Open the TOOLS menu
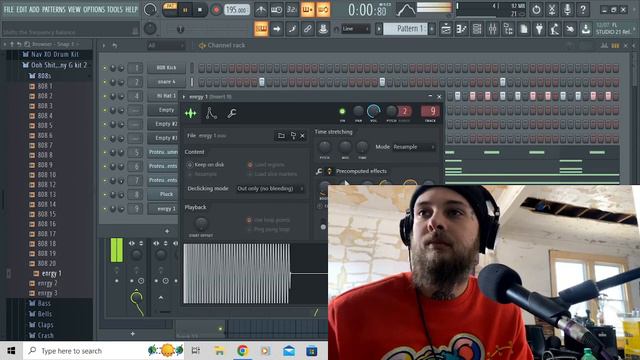 (x=115, y=9)
